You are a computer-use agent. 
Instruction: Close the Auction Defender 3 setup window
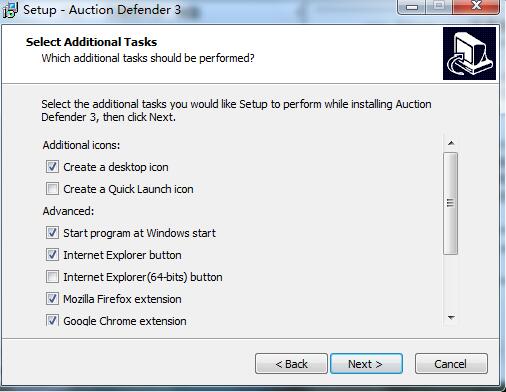pyautogui.click(x=476, y=6)
